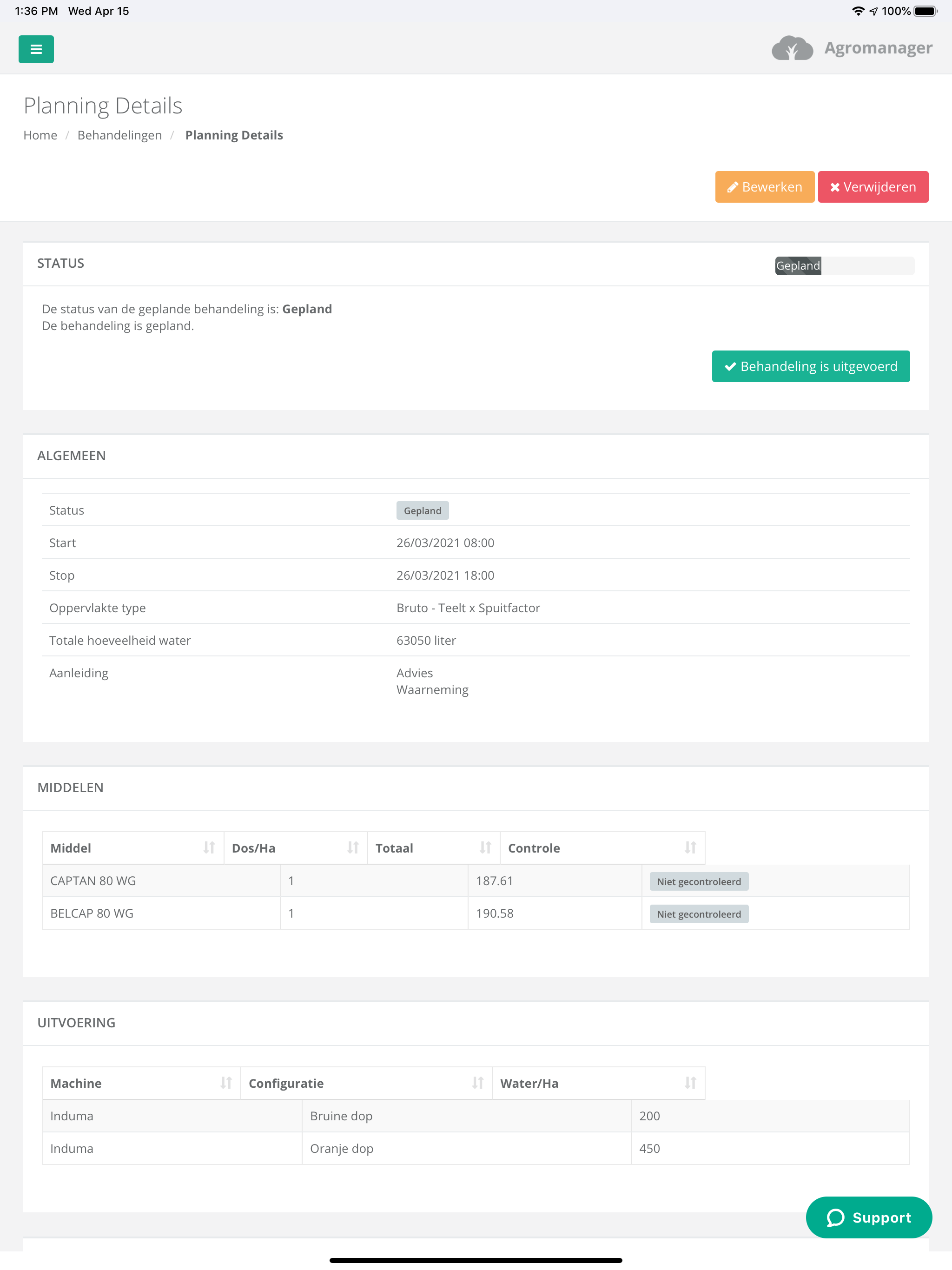Viewport: 952px width, 1270px height.
Task: Click the Gepland status progress bar
Action: (844, 266)
